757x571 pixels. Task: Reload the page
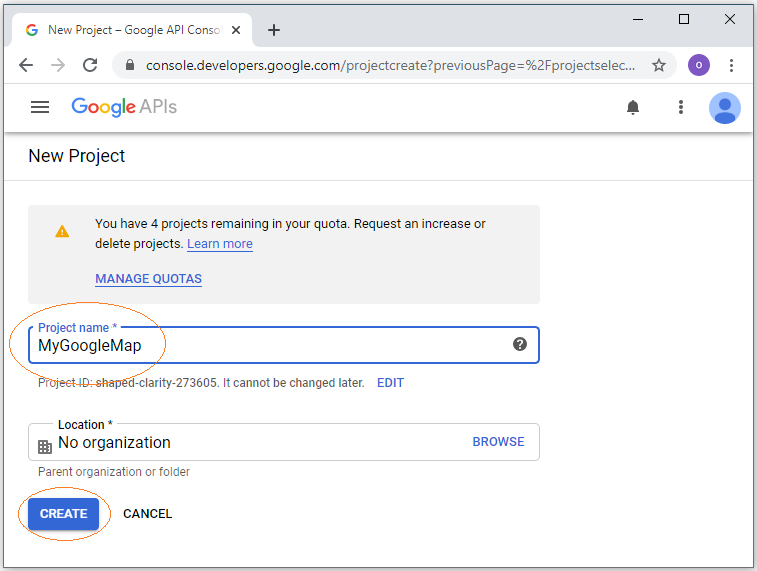click(x=90, y=65)
